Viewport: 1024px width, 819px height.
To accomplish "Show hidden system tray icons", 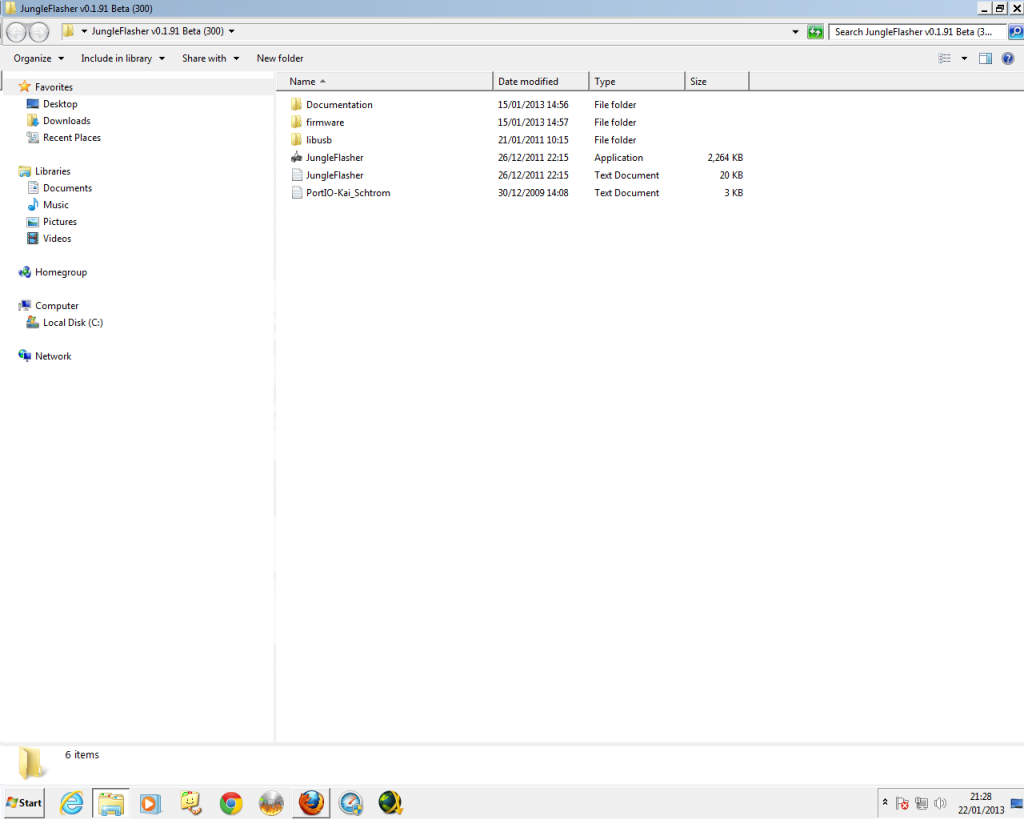I will [885, 803].
